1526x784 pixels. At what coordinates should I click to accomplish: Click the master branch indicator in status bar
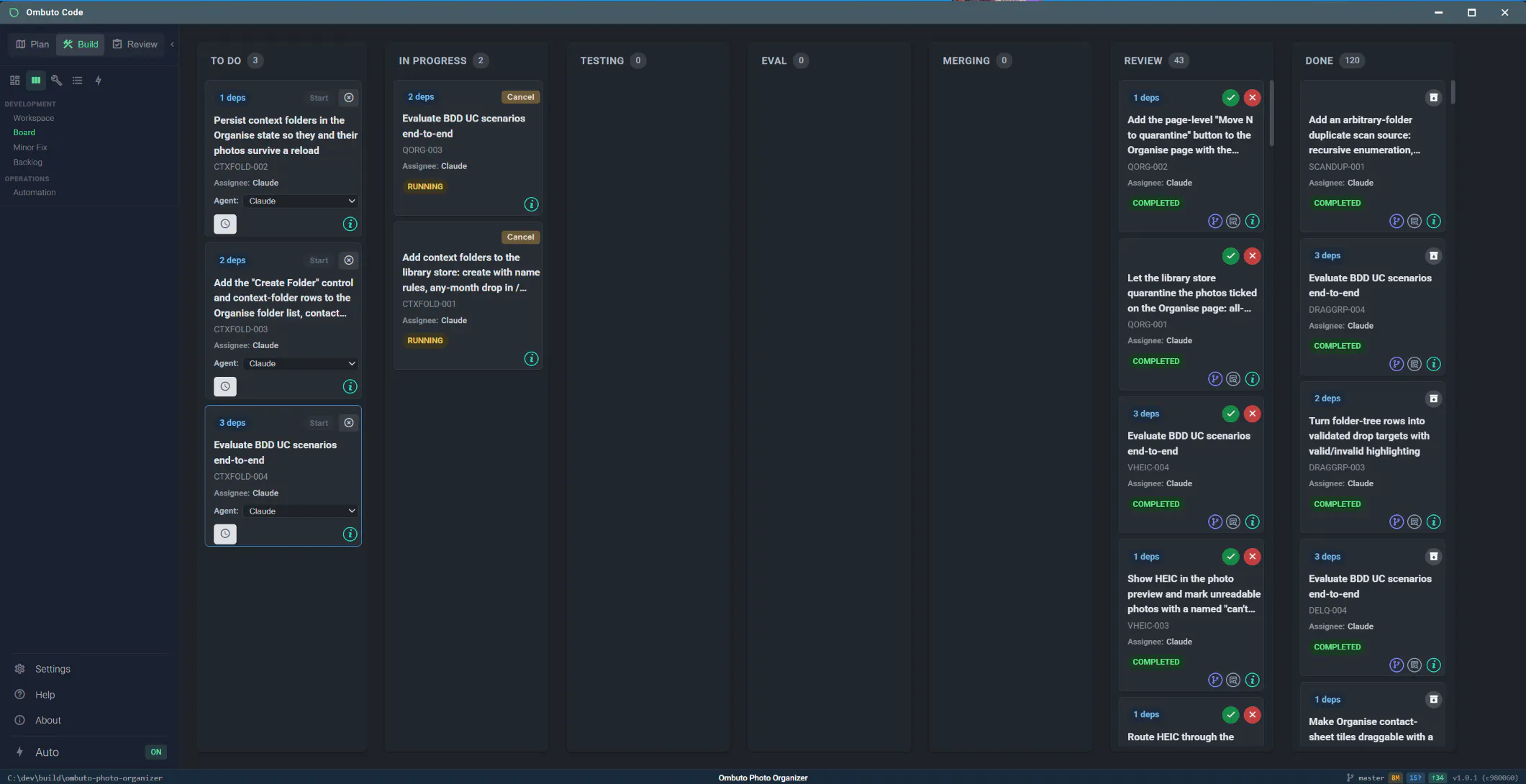coord(1365,778)
